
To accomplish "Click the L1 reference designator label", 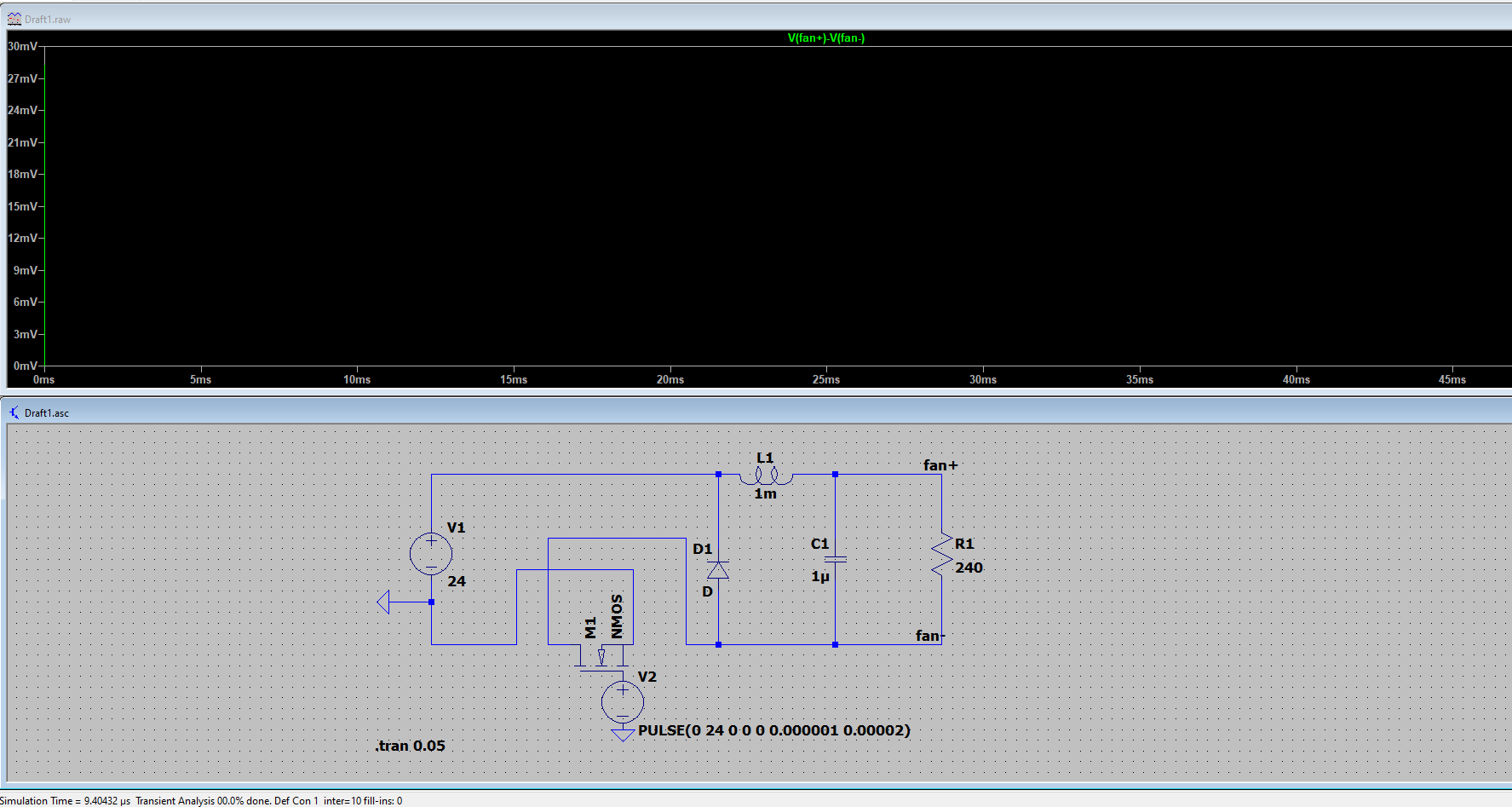I will tap(765, 458).
